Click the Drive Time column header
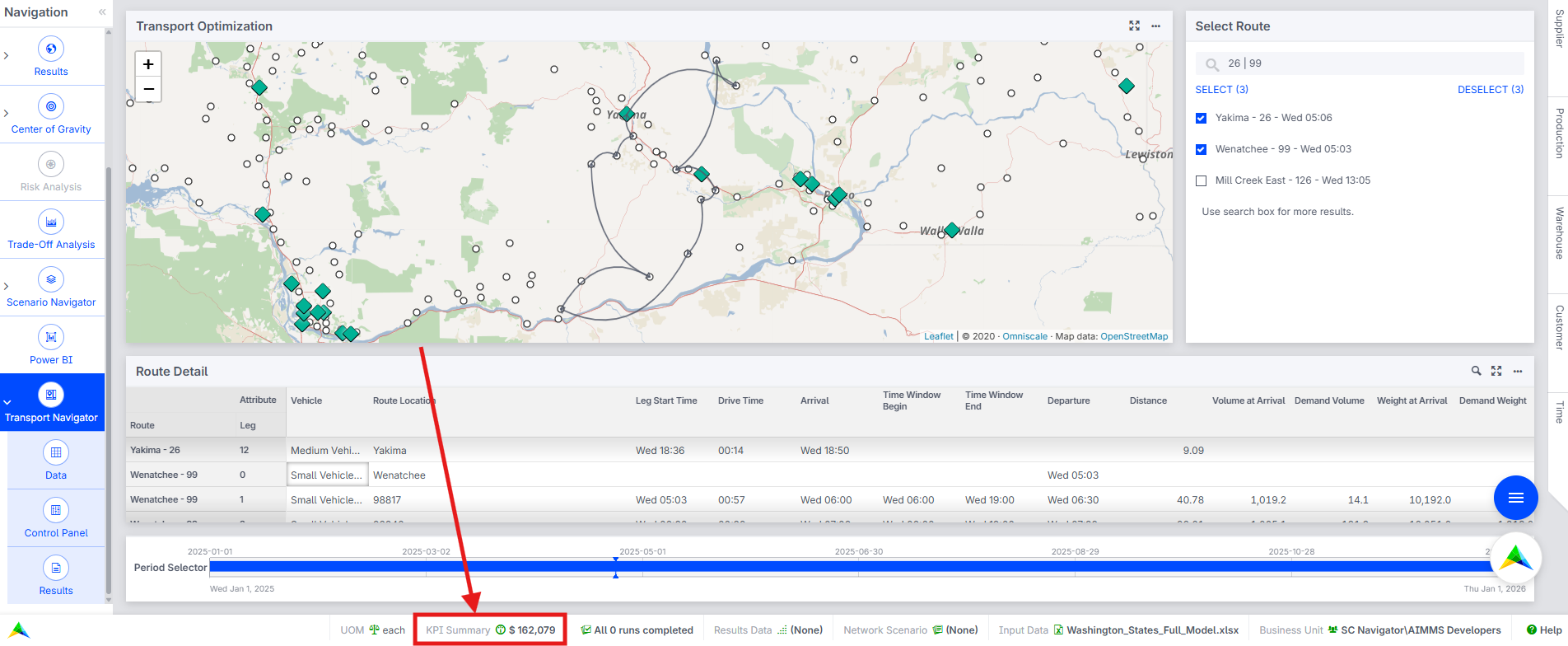The height and width of the screenshot is (646, 1568). coord(740,400)
